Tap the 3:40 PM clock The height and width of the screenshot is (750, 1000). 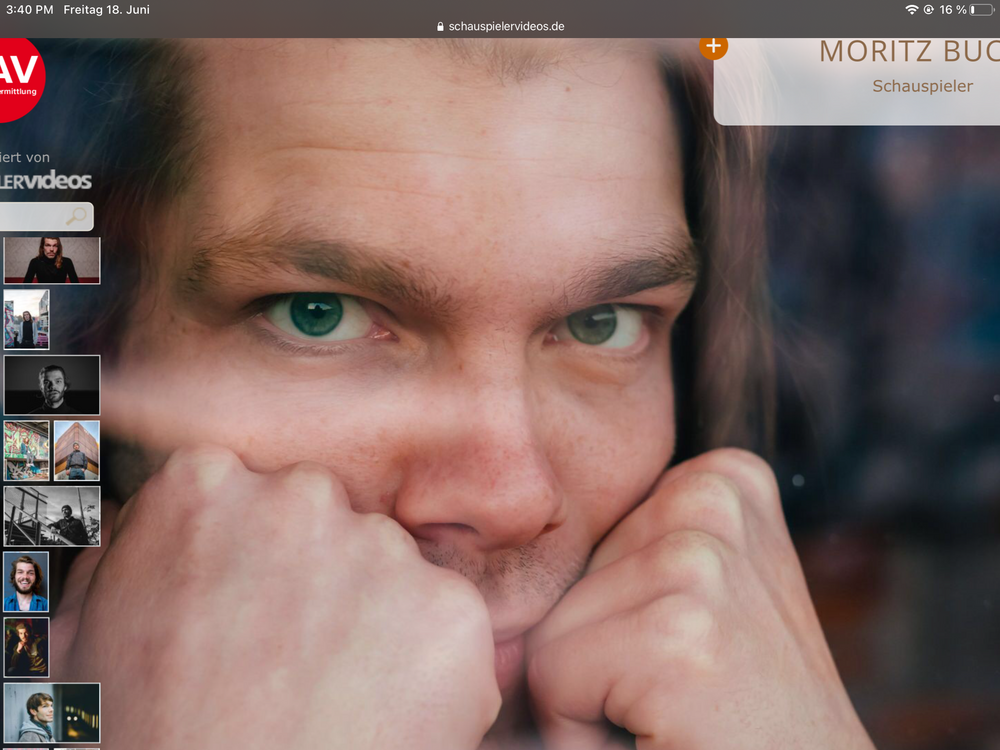(29, 10)
